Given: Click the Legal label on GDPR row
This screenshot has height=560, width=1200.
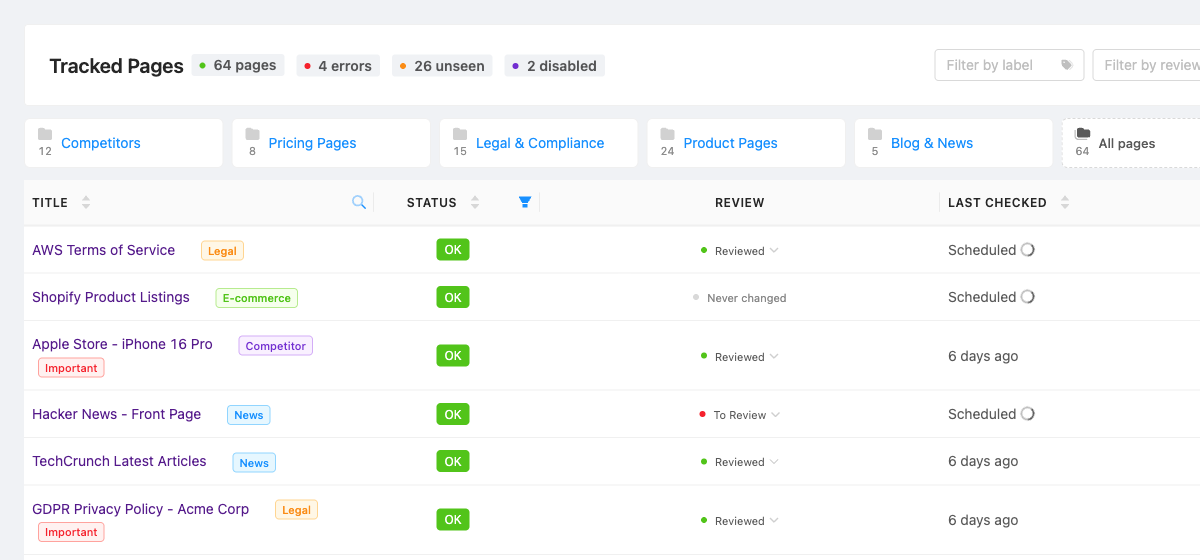Looking at the screenshot, I should [296, 510].
